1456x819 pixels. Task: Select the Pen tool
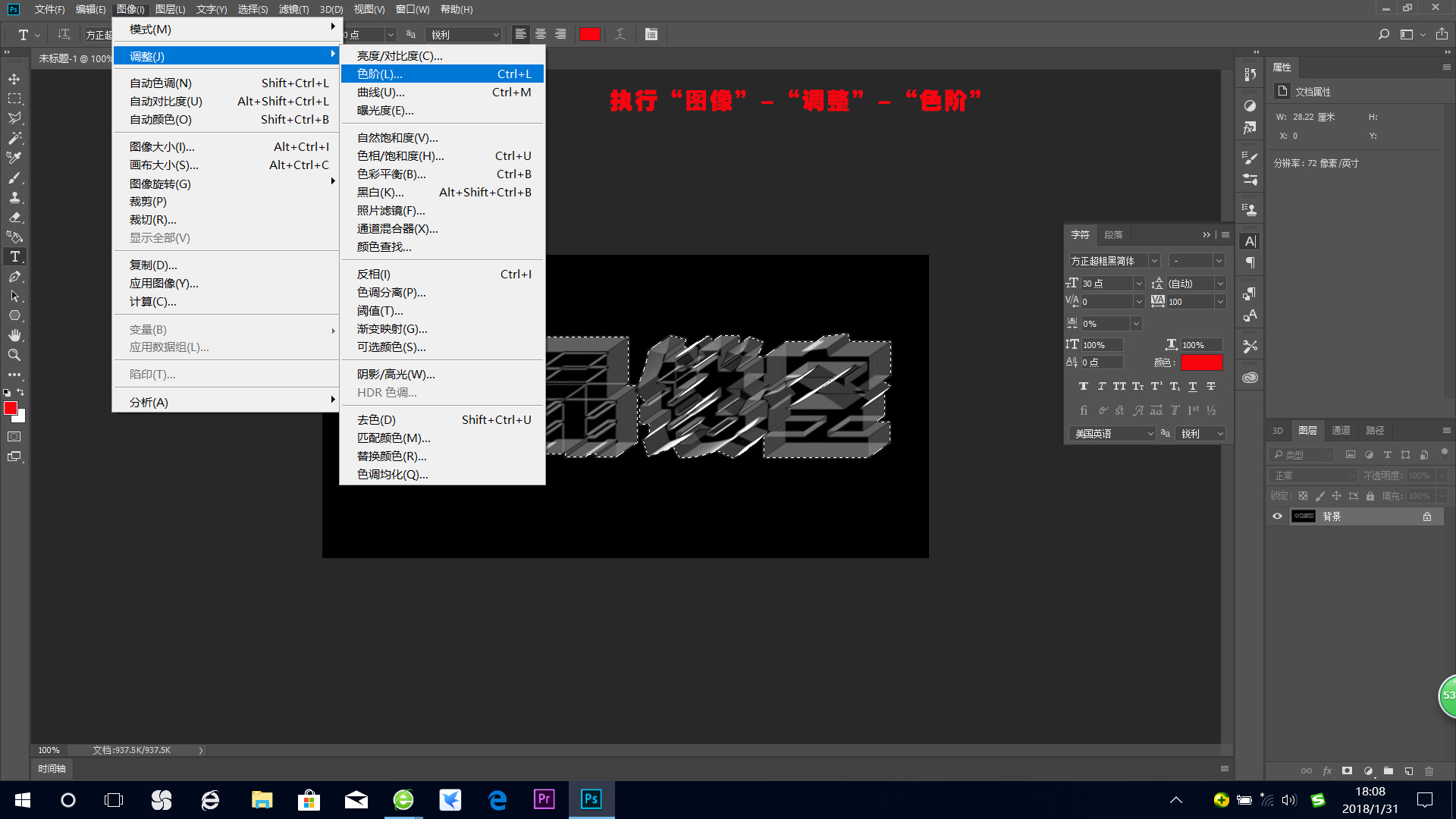coord(14,277)
